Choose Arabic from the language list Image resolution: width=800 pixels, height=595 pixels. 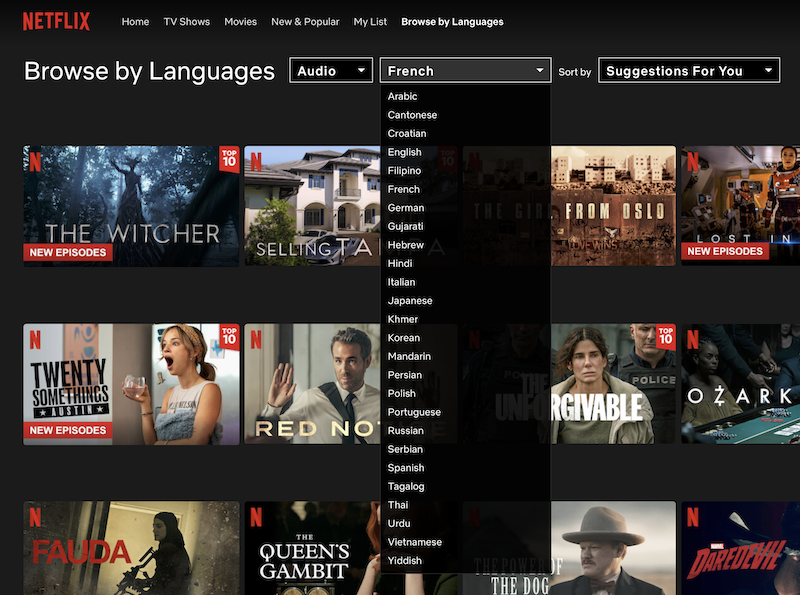point(402,96)
